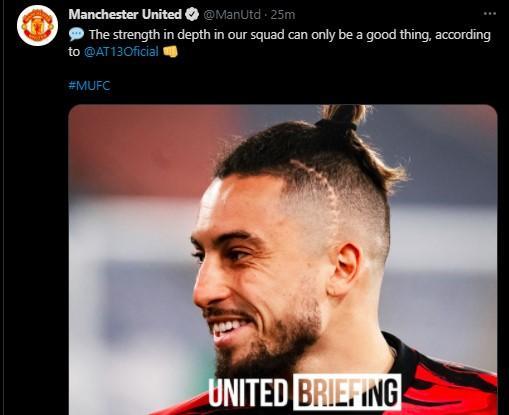Click the word 'to' starting the second tweet line
509x415 pixels.
point(74,52)
